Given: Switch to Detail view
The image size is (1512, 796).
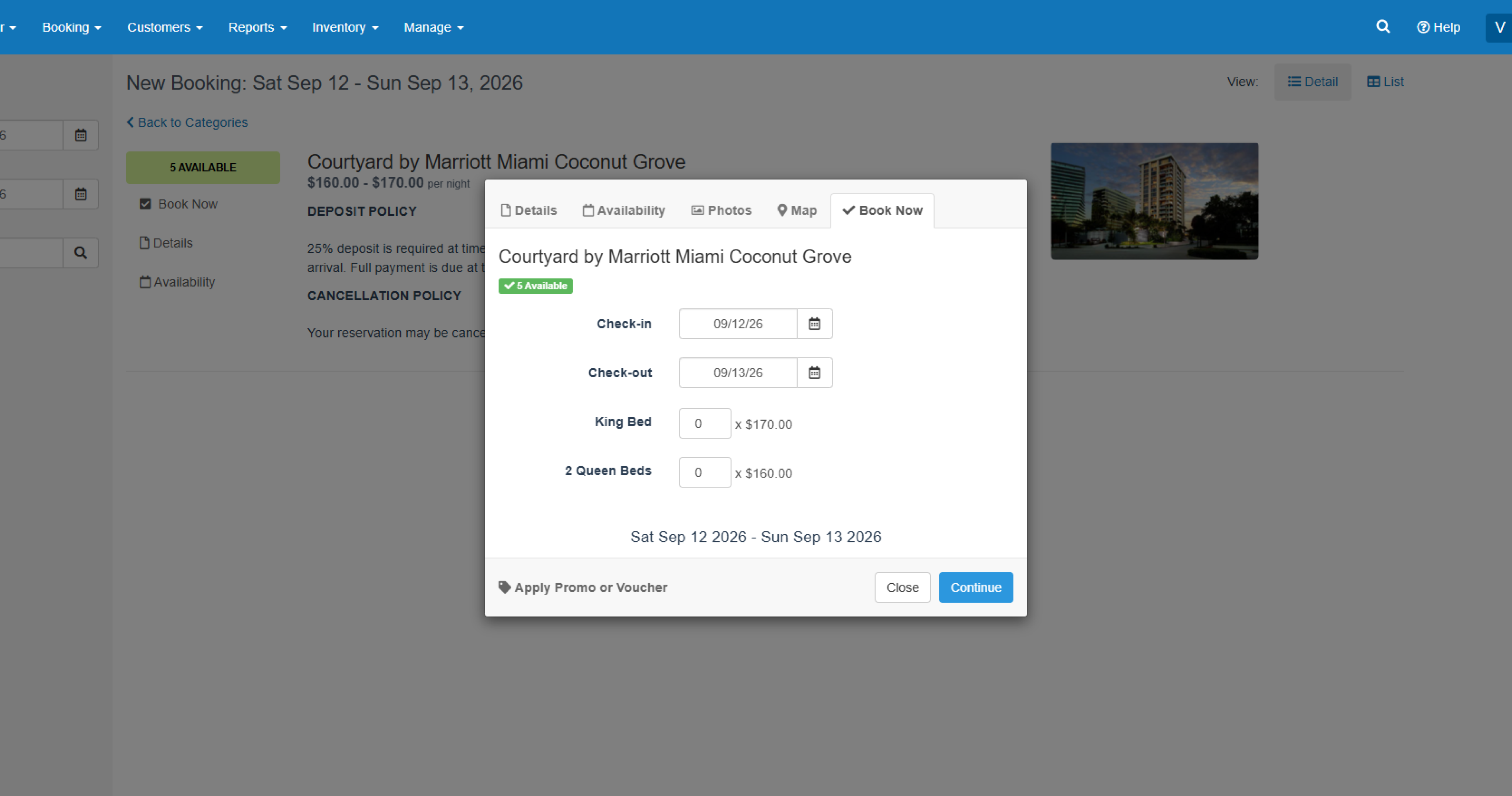Looking at the screenshot, I should click(1312, 82).
